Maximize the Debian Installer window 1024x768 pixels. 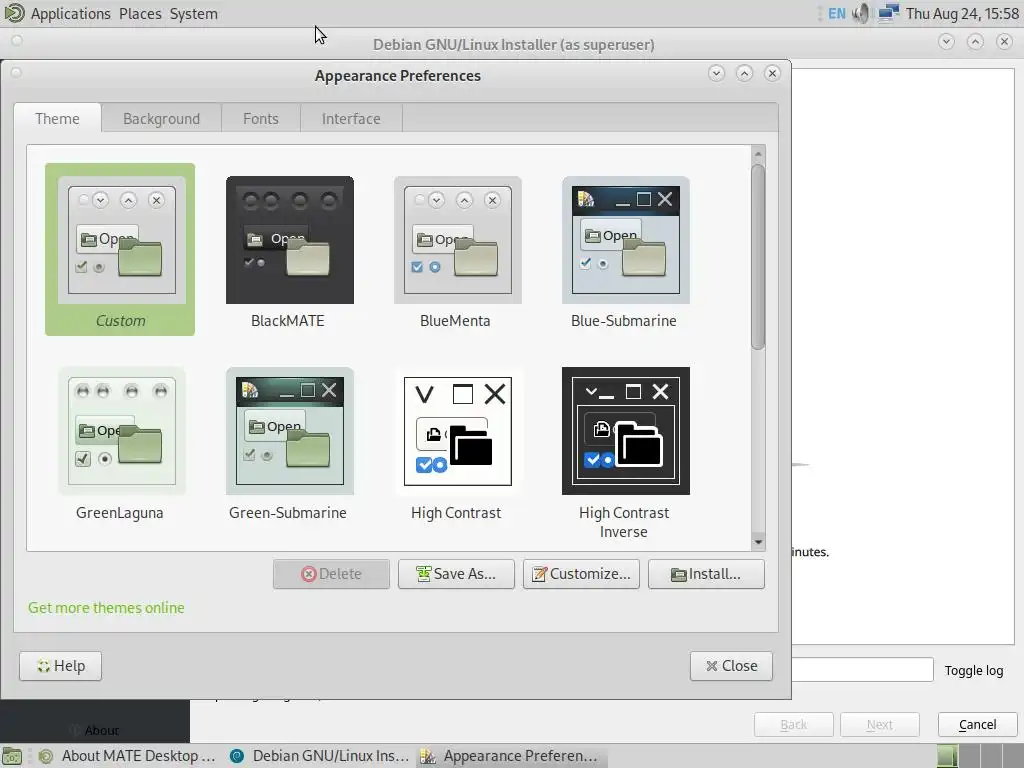tap(975, 42)
